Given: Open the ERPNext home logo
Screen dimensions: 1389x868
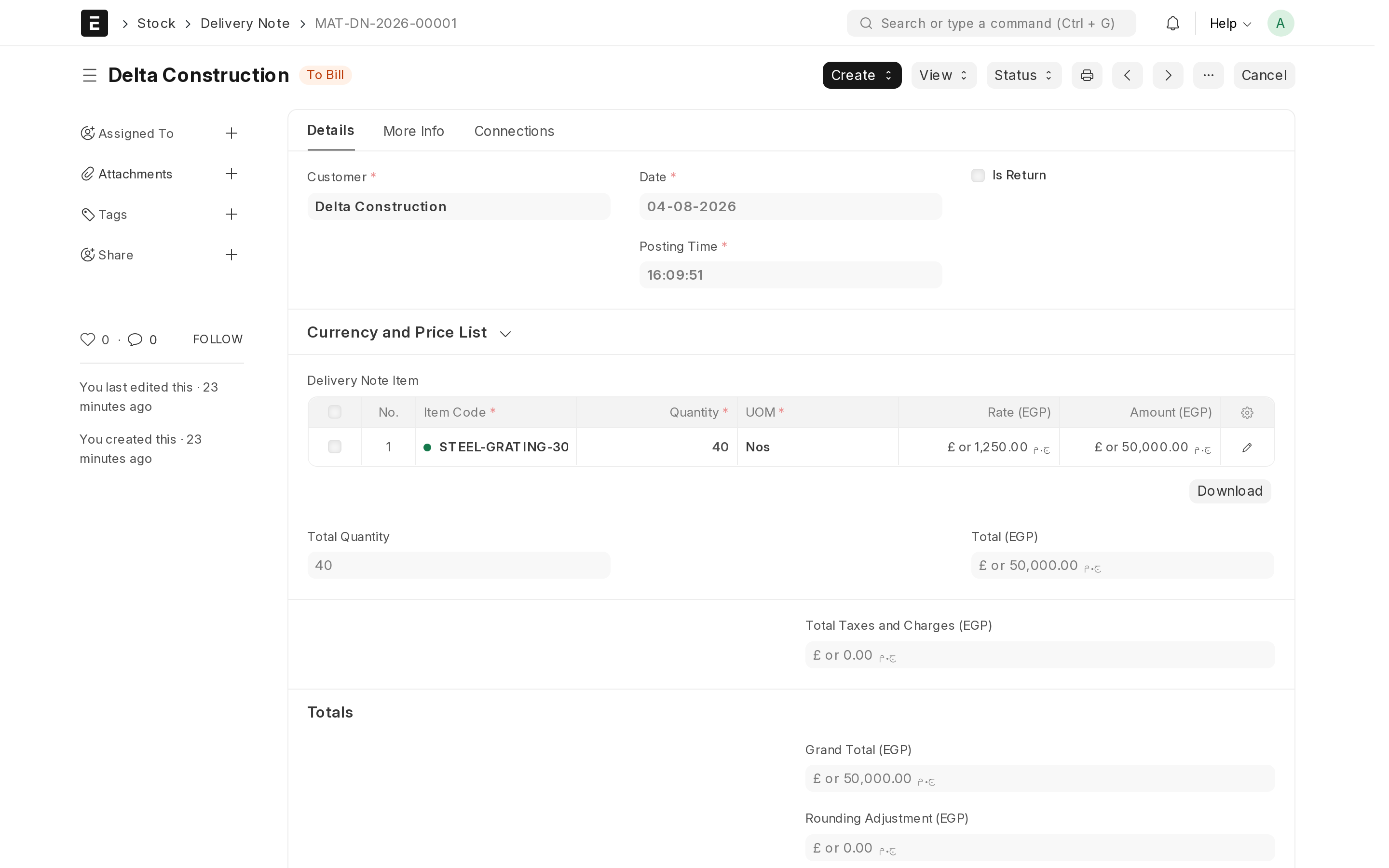Looking at the screenshot, I should coord(94,23).
